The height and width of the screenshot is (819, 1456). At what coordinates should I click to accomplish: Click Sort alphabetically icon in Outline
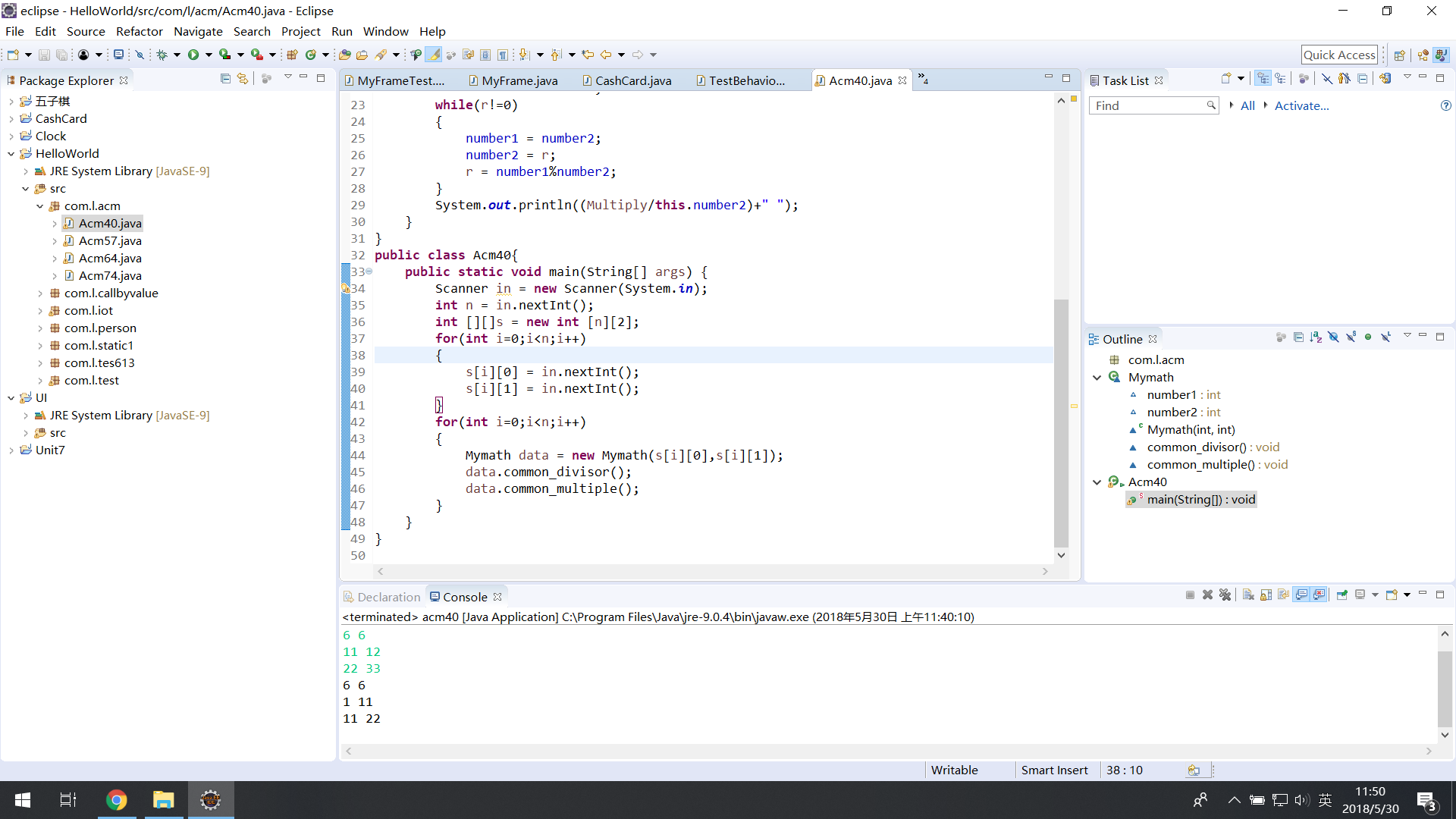click(1316, 337)
